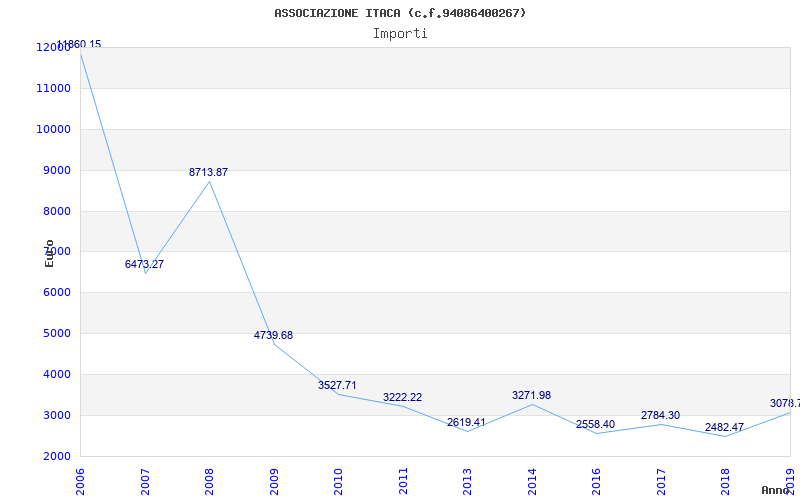Click the x-axis year 2011

tap(404, 481)
